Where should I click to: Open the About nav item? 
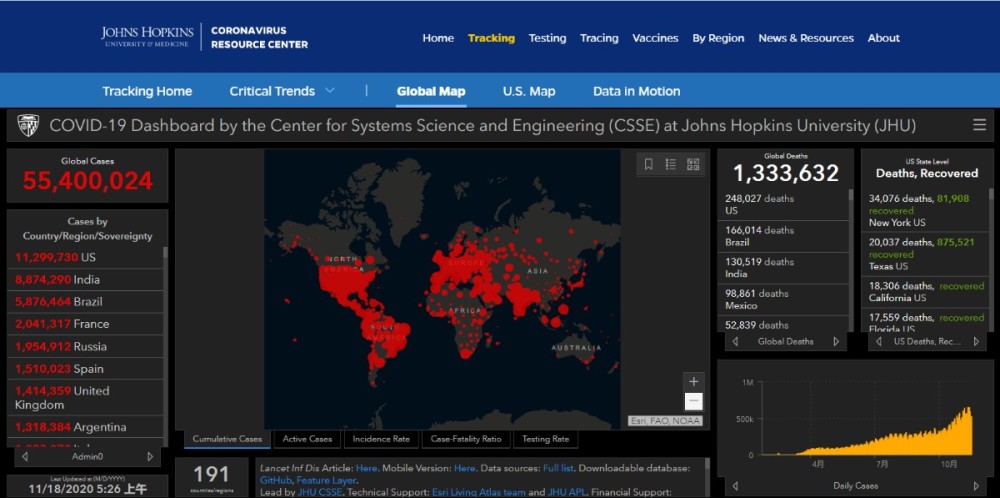[883, 38]
